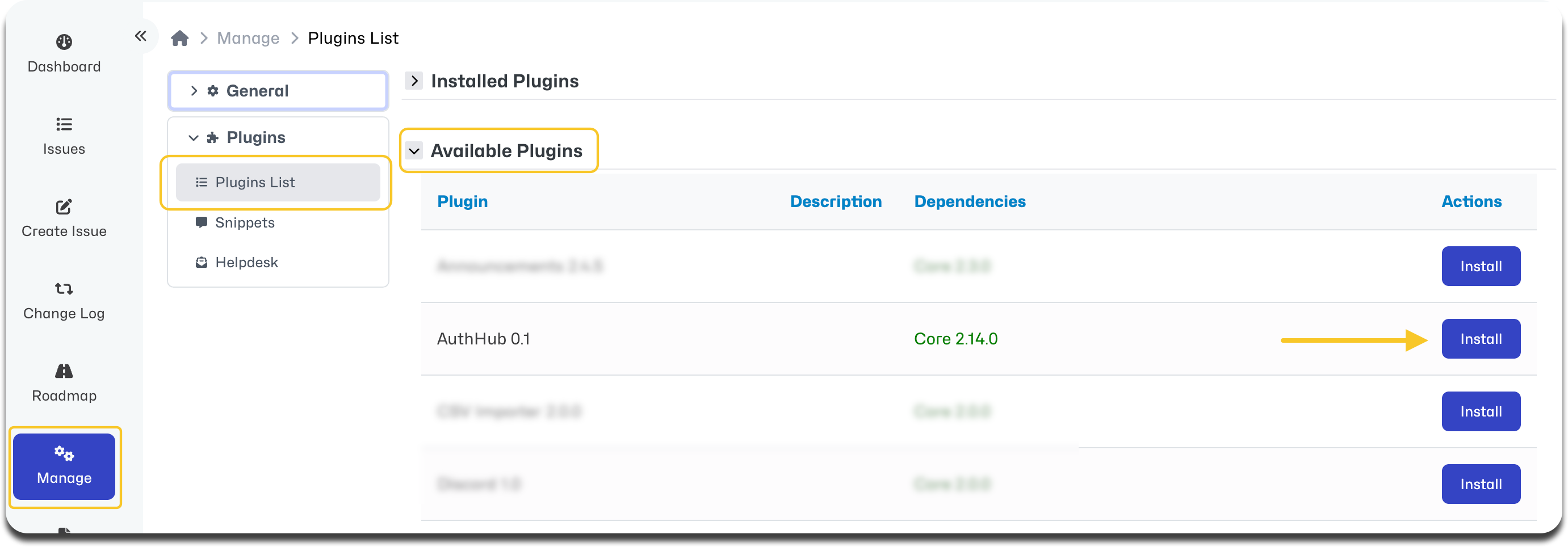
Task: Click the Home icon in the breadcrumb
Action: [179, 39]
